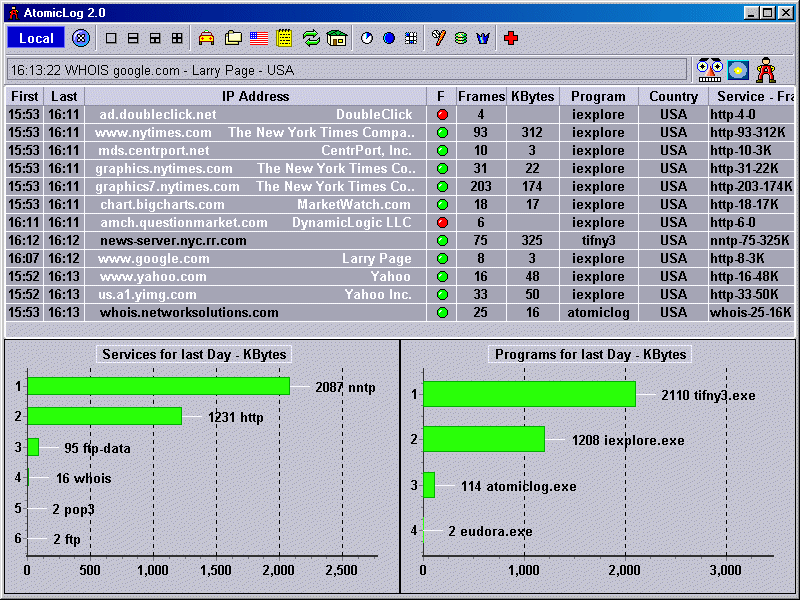The height and width of the screenshot is (600, 800).
Task: Sort by the Country column header
Action: pos(673,96)
